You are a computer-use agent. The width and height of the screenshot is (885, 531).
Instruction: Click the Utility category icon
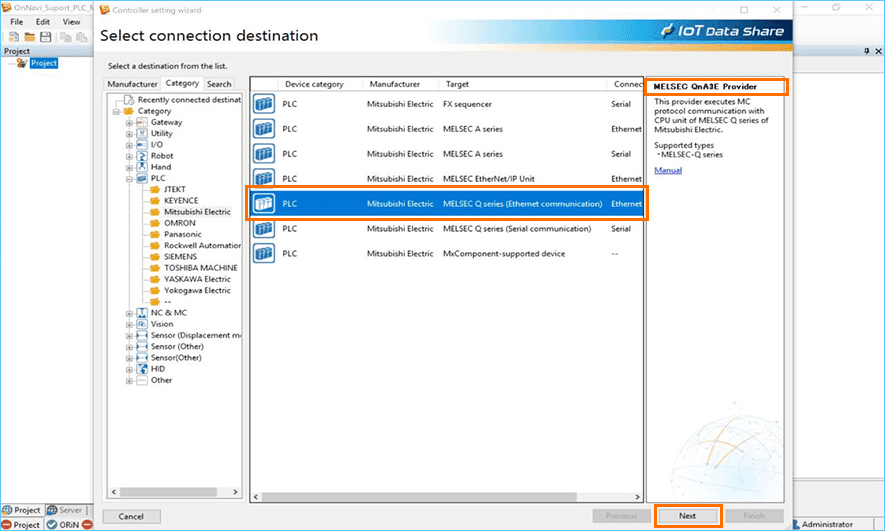[142, 133]
